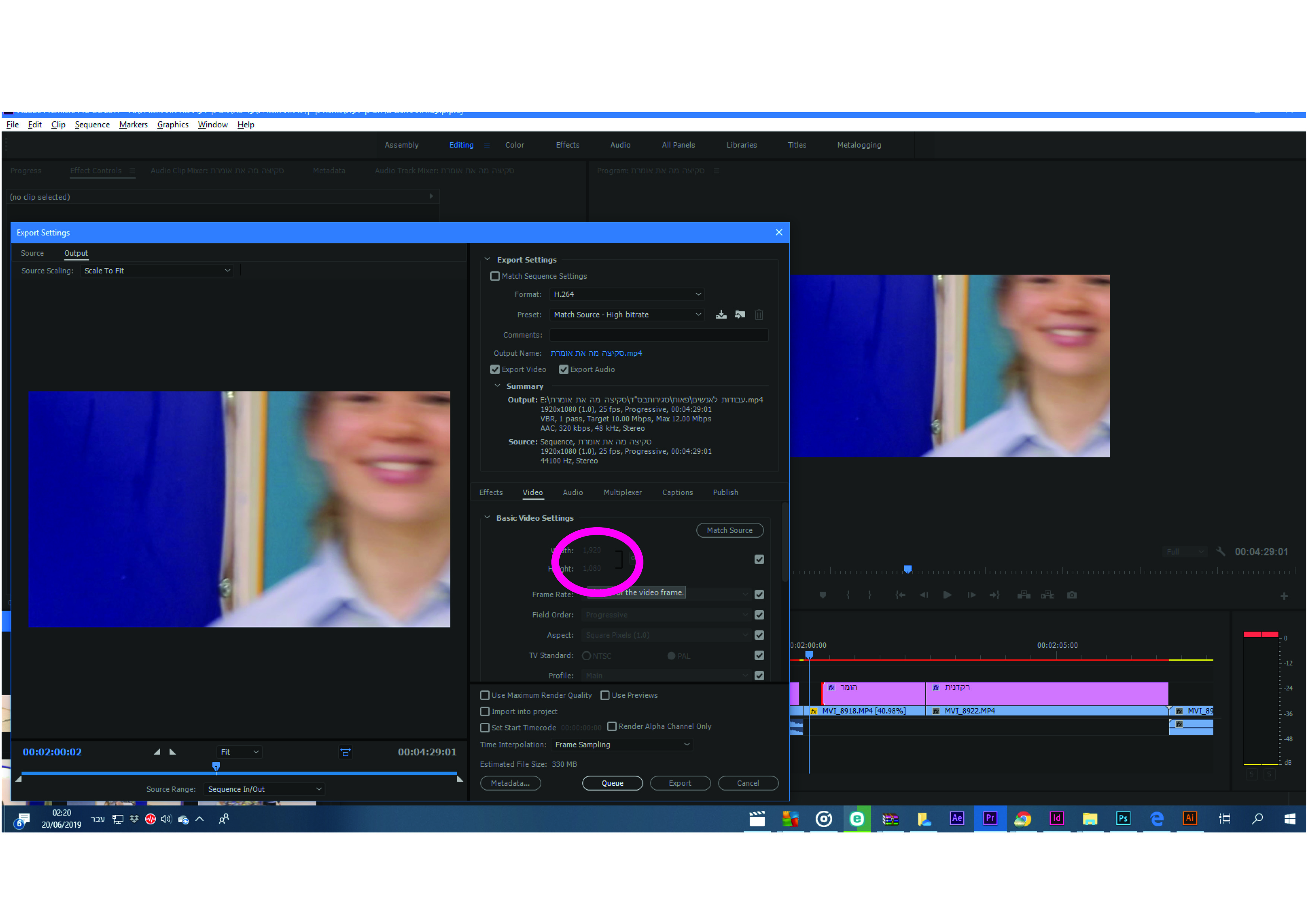Screen dimensions: 1307x924
Task: Click the Match Source button
Action: [729, 530]
